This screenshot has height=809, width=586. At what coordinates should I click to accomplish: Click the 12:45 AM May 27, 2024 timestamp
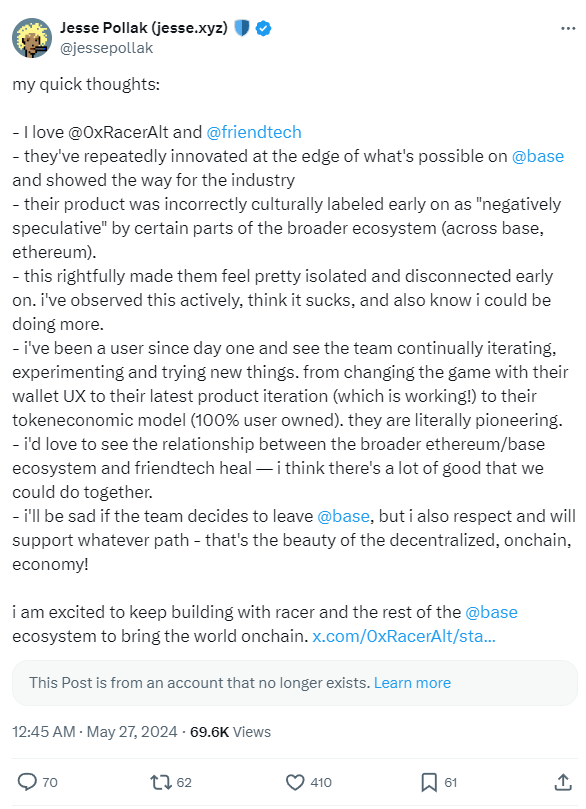(x=95, y=732)
